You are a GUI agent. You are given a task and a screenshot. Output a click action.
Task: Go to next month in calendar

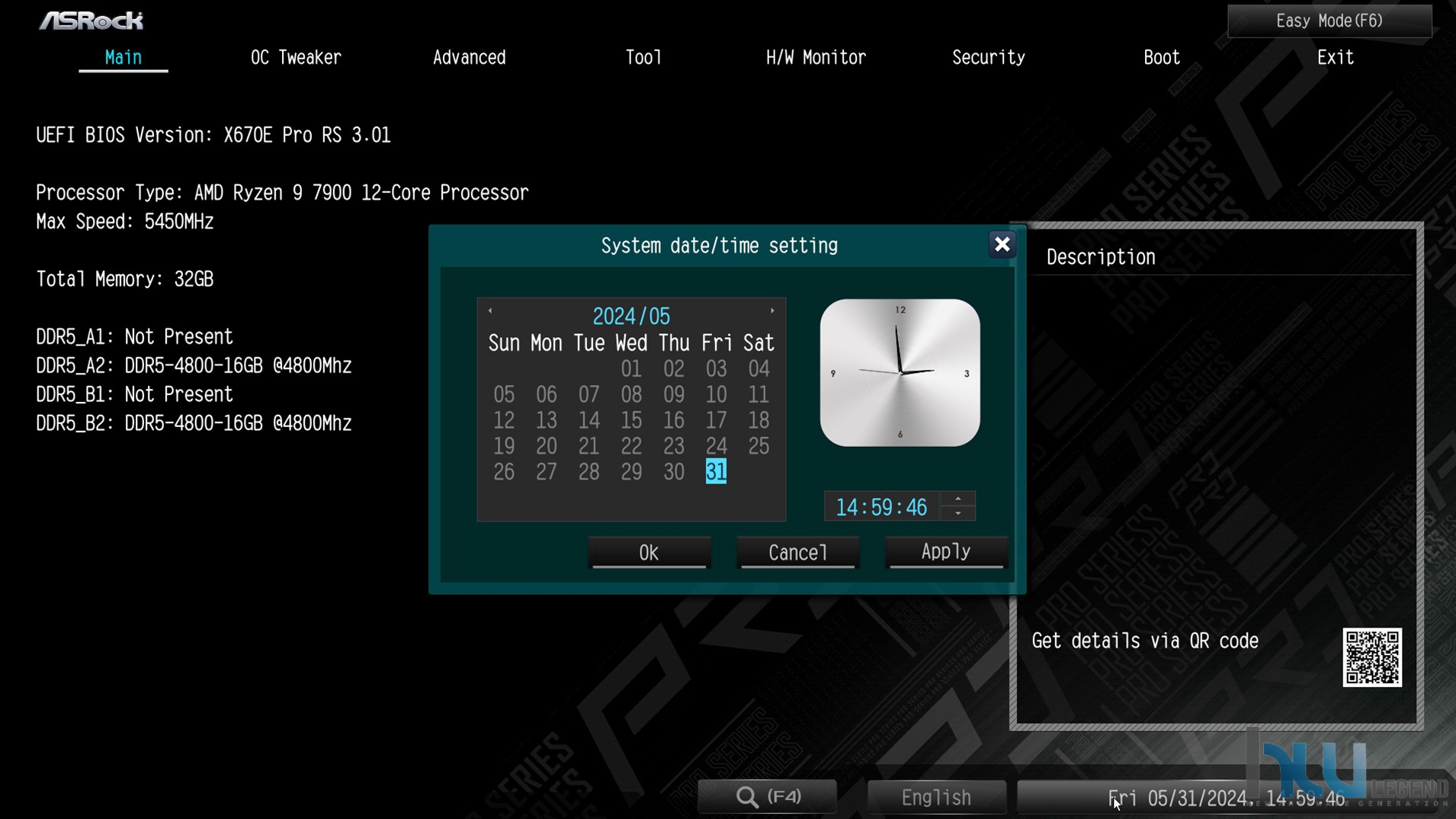click(x=772, y=311)
